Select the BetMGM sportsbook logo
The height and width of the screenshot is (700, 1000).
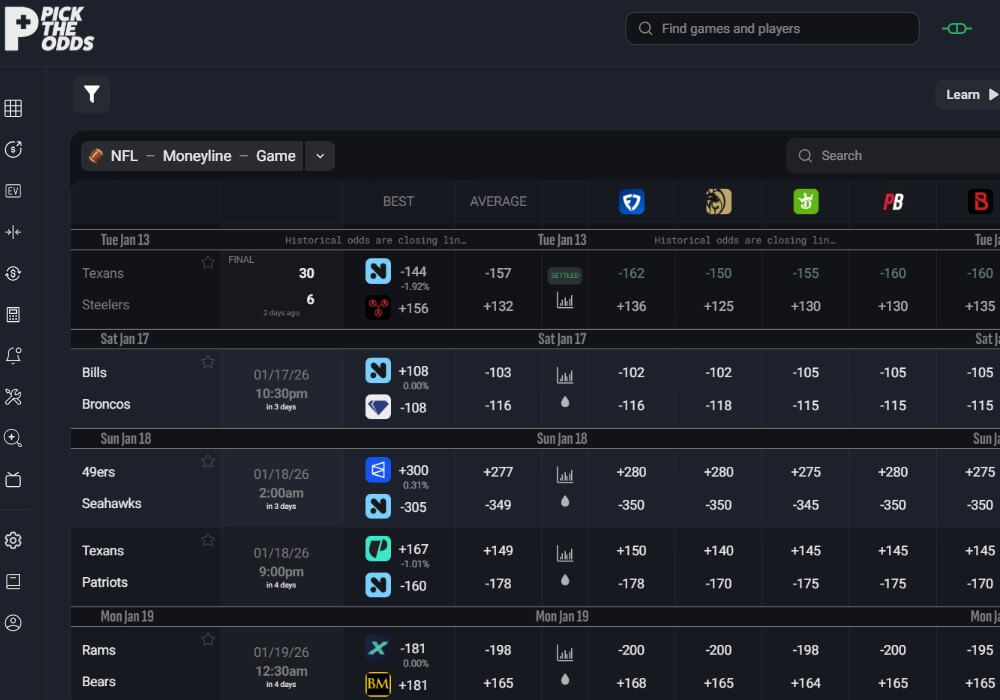coord(718,201)
